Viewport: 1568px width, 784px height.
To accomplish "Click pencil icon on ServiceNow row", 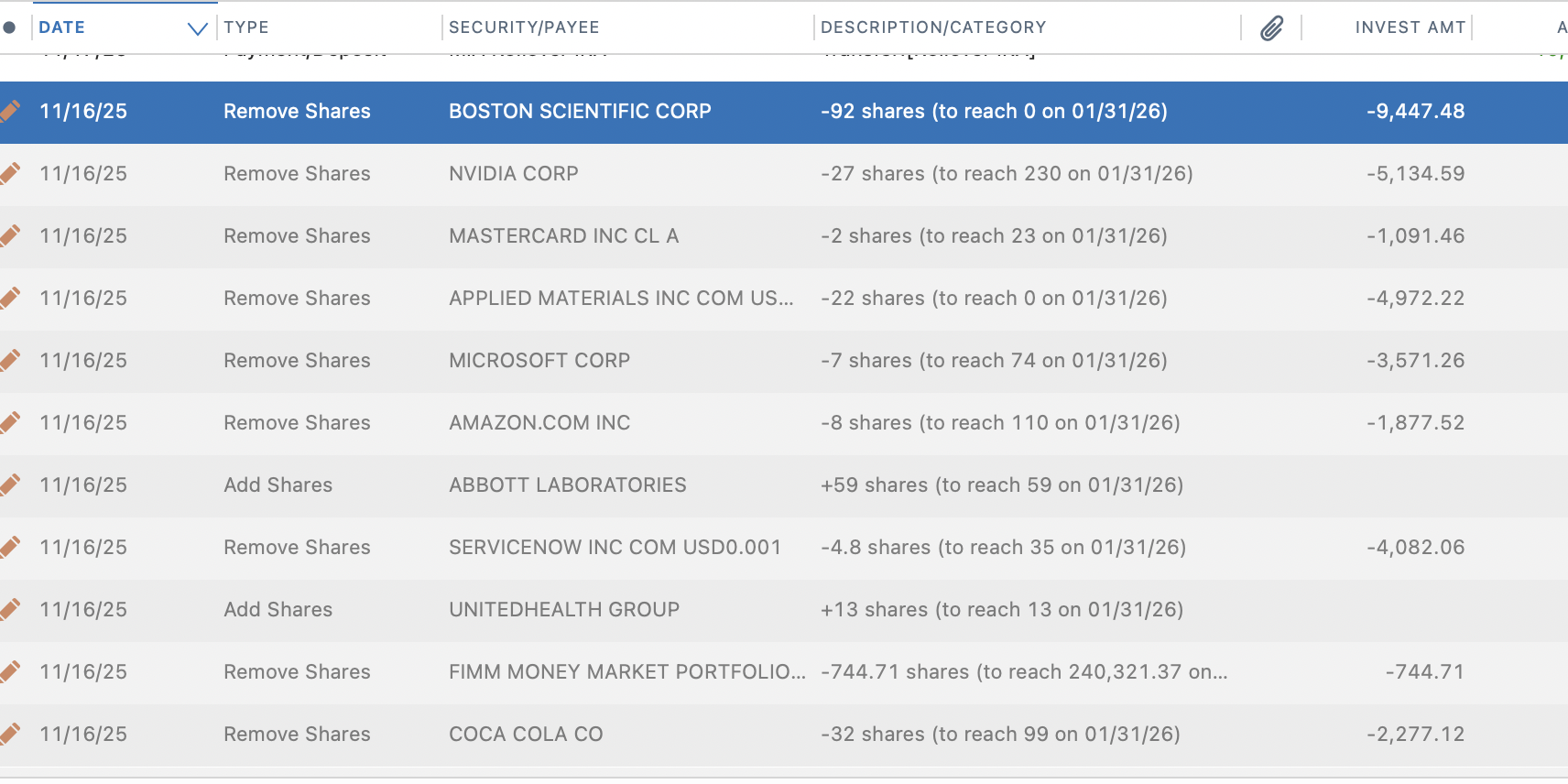I will tap(10, 548).
